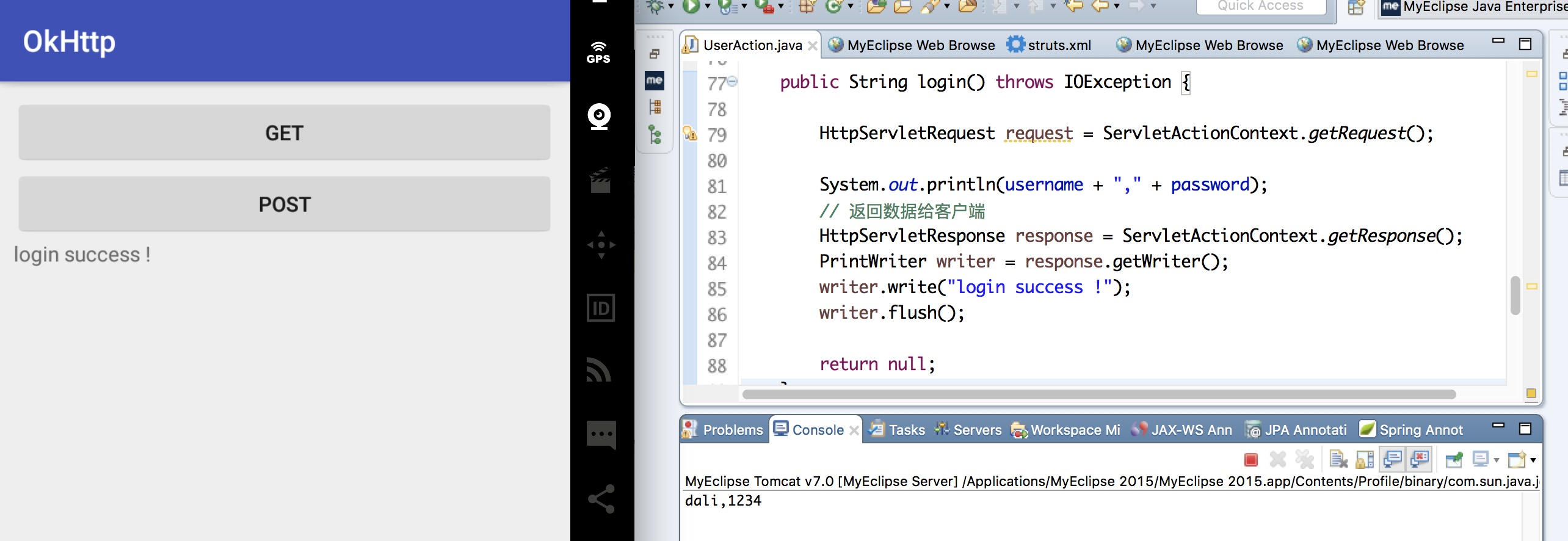Image resolution: width=1568 pixels, height=541 pixels.
Task: Click the New Java Class icon
Action: click(x=833, y=6)
